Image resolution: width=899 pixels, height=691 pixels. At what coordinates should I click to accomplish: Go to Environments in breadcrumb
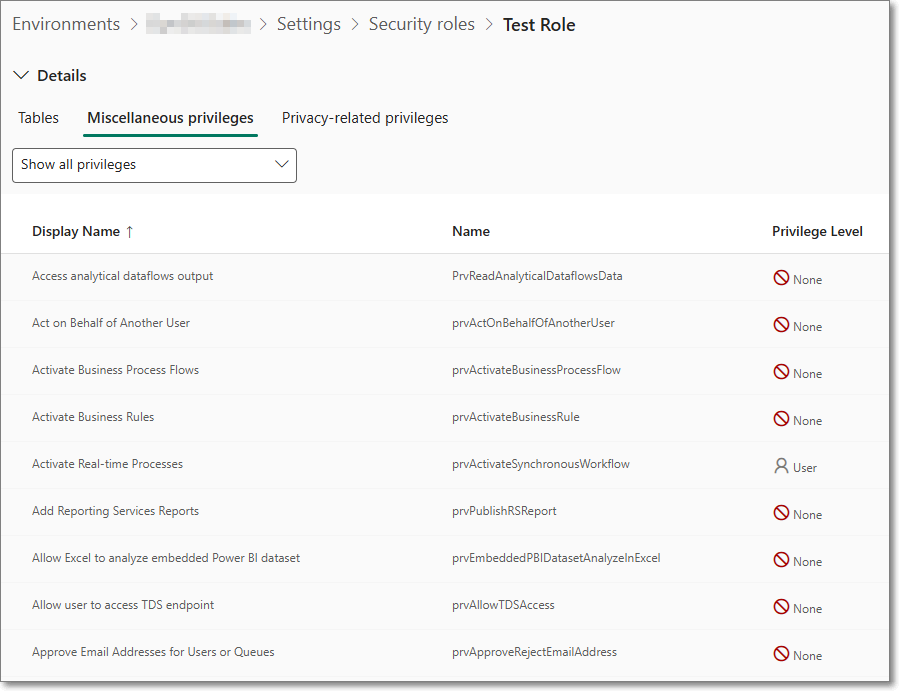pos(66,25)
